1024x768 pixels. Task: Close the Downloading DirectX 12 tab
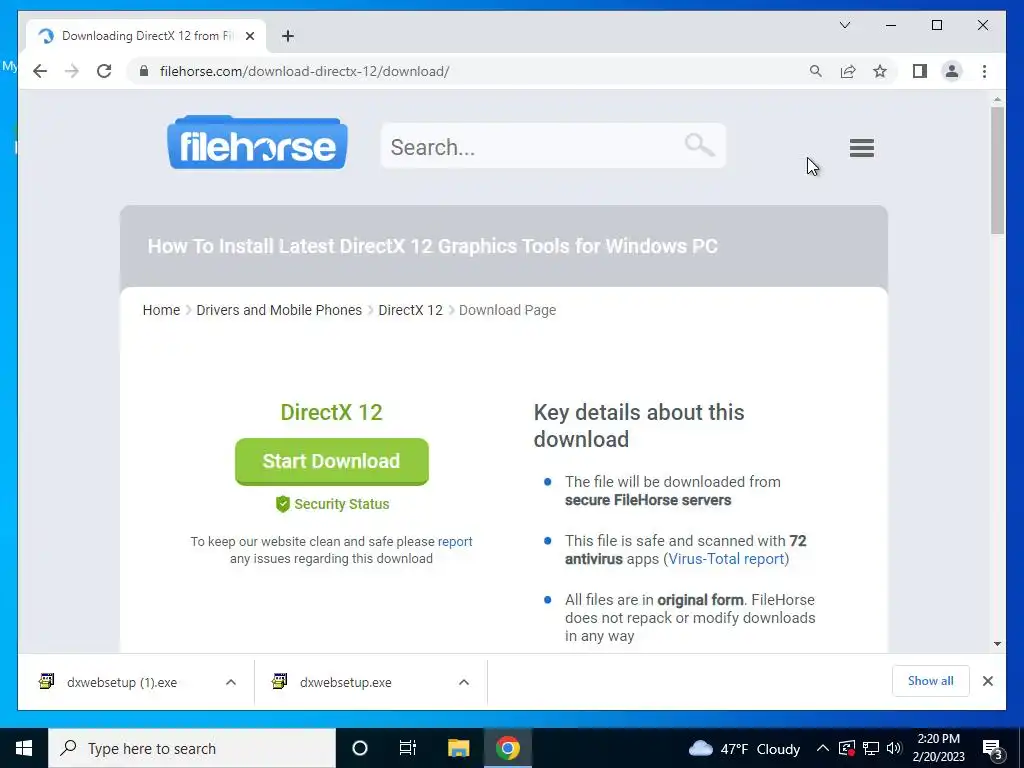[249, 36]
